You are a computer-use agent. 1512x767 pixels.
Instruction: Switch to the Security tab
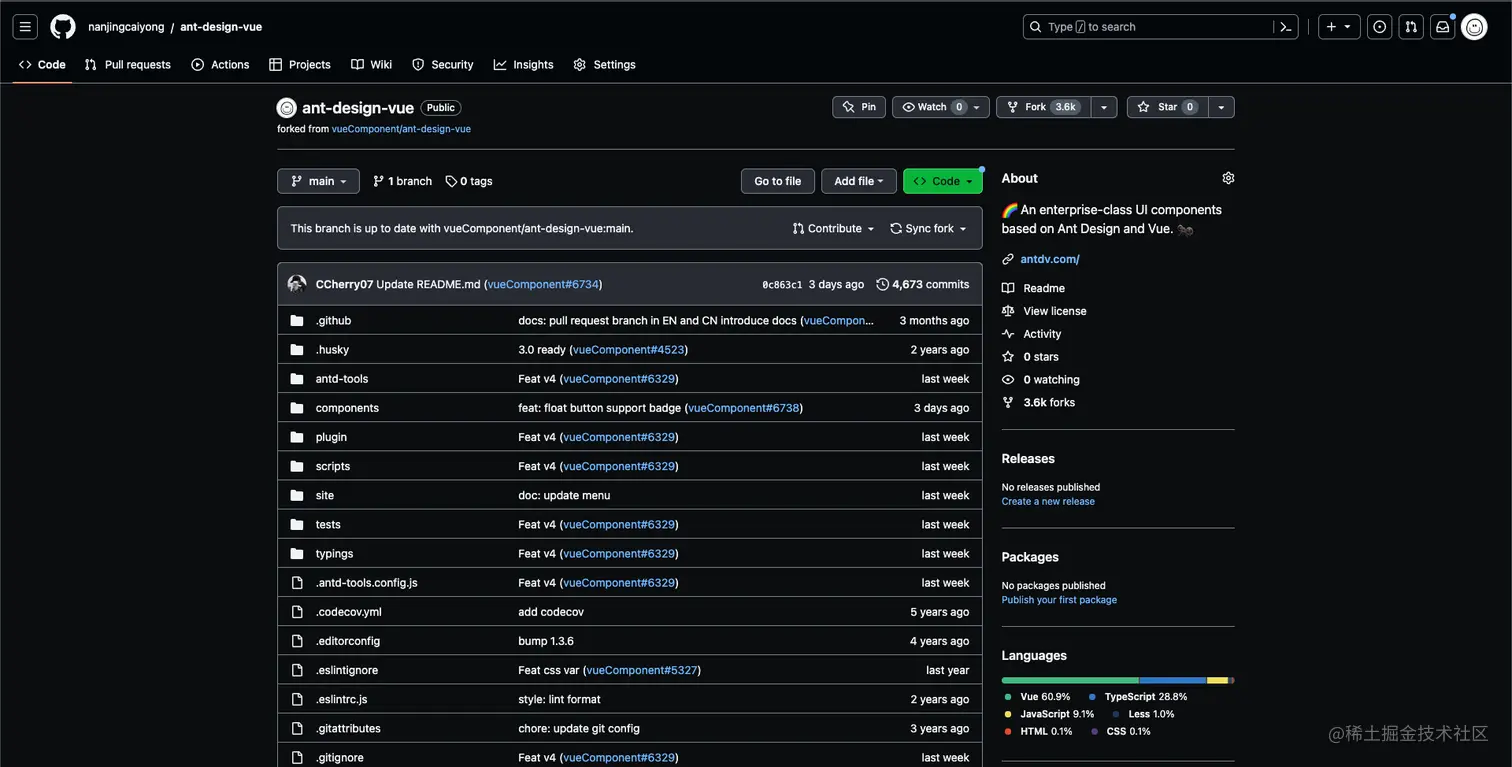(x=442, y=64)
